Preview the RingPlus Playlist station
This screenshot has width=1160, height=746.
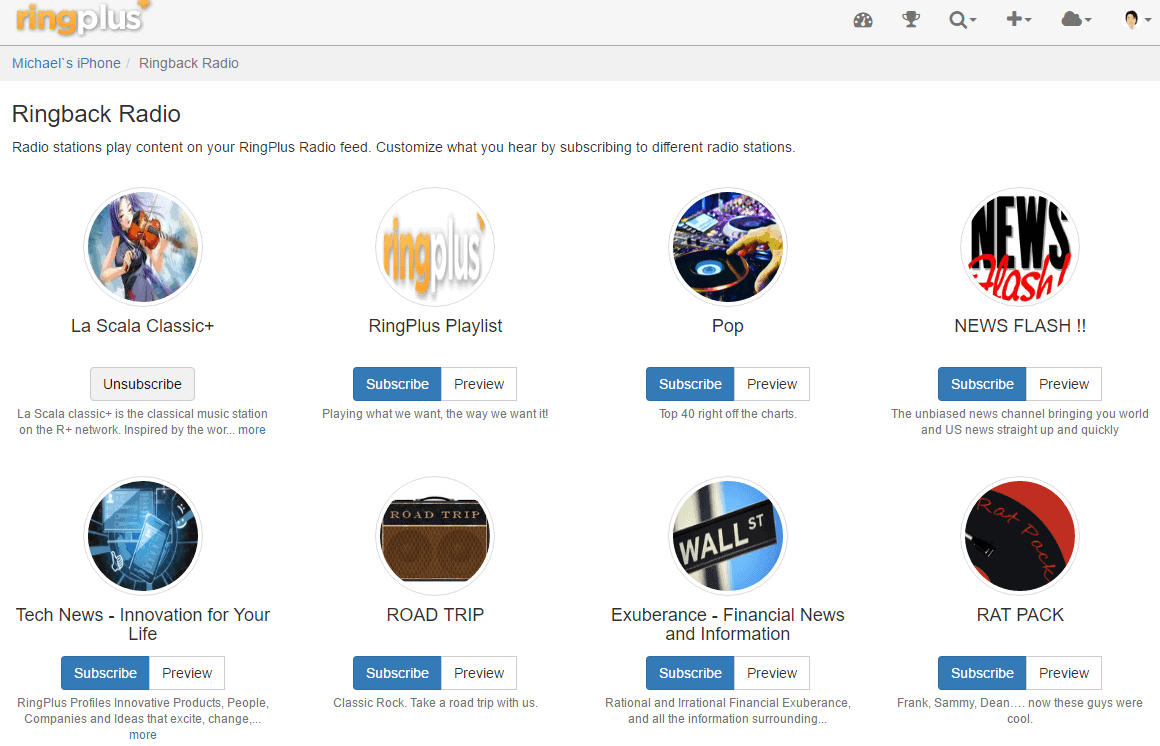pyautogui.click(x=479, y=384)
